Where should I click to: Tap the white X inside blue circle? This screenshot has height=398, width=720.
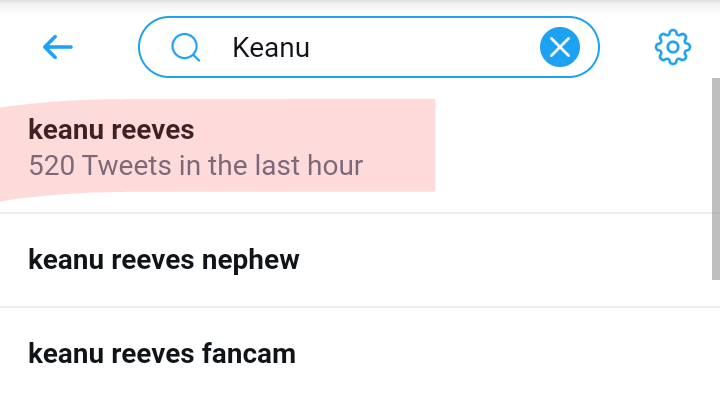click(x=560, y=47)
